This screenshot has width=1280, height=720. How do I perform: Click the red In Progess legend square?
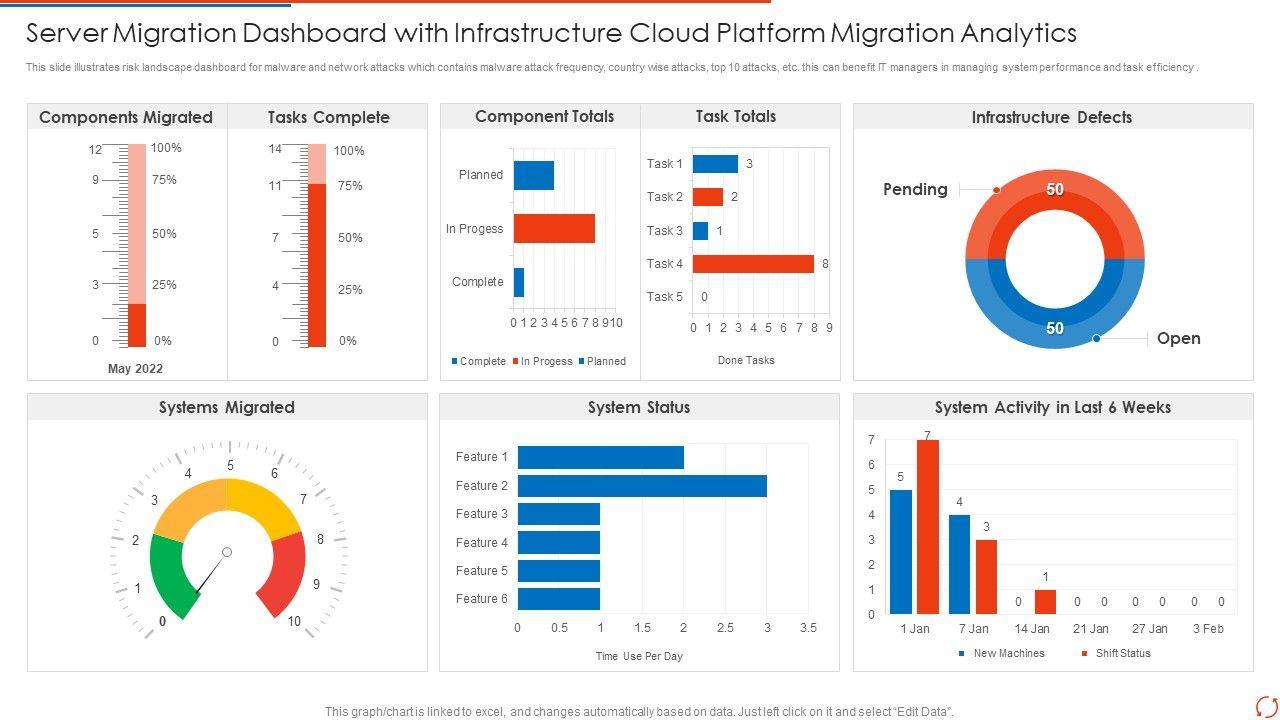point(516,362)
